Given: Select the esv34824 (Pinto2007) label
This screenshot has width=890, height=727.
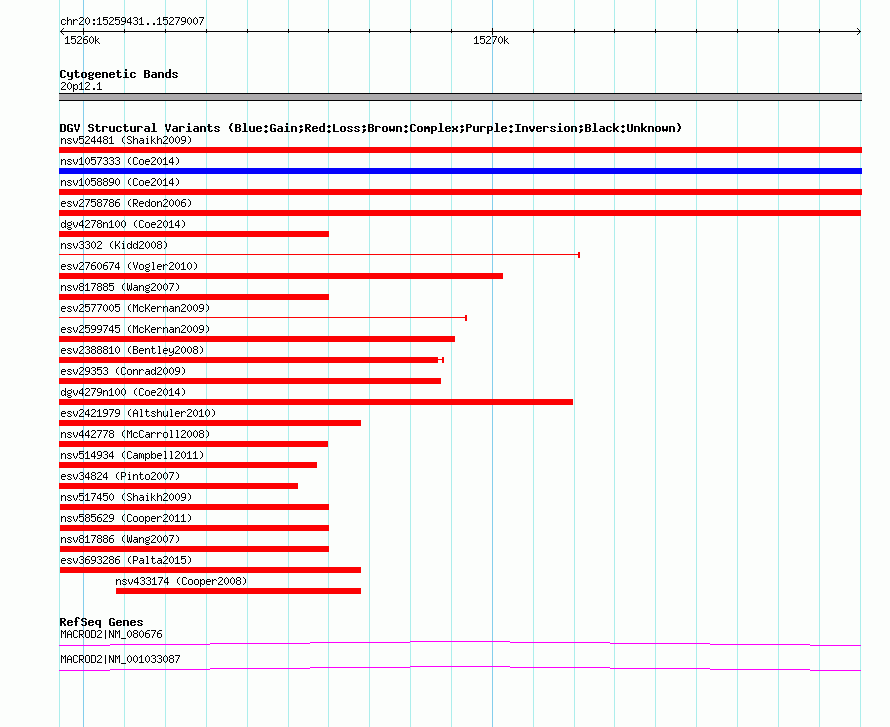Looking at the screenshot, I should pos(120,476).
